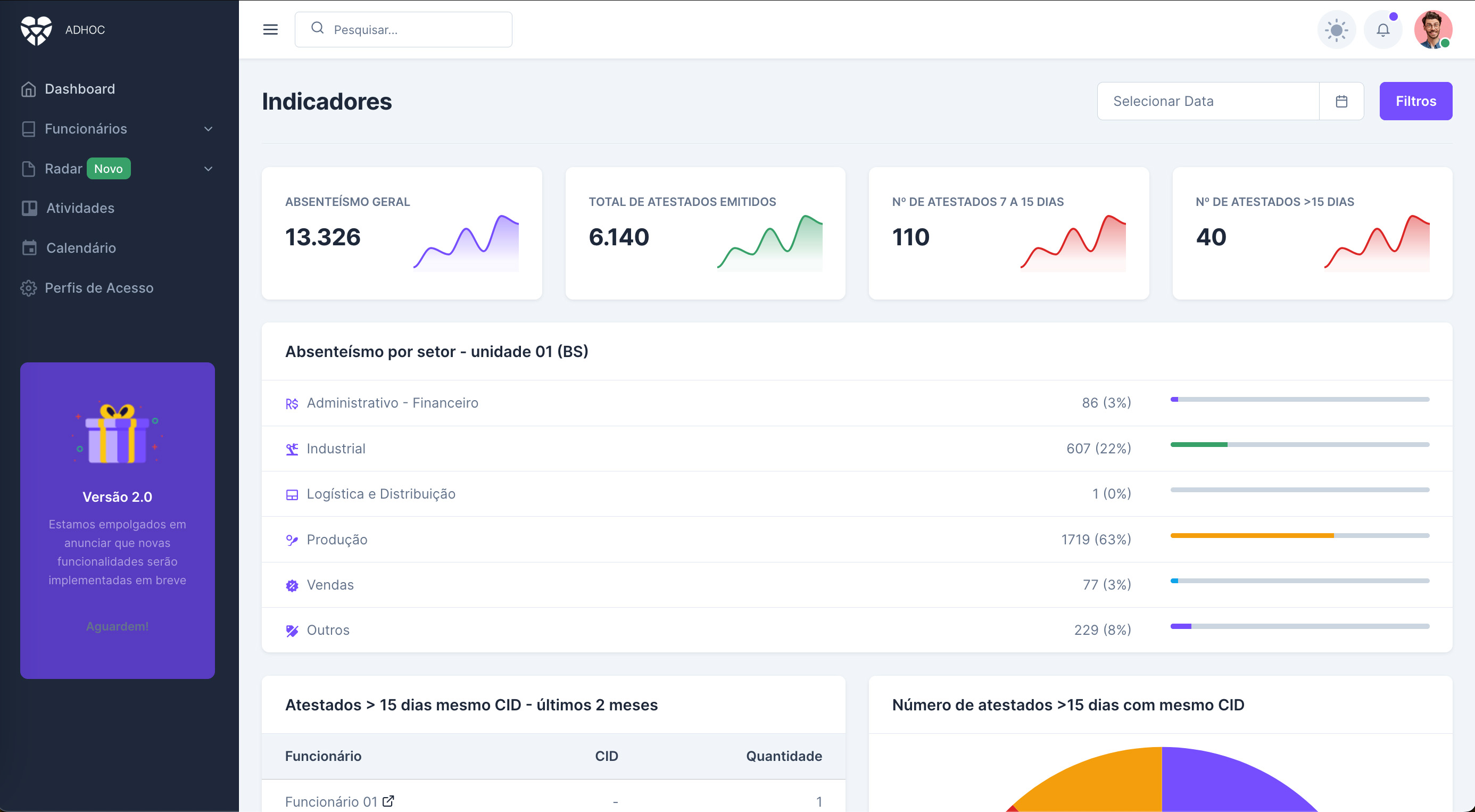Click the Outros sector icon
Viewport: 1475px width, 812px height.
click(x=292, y=631)
